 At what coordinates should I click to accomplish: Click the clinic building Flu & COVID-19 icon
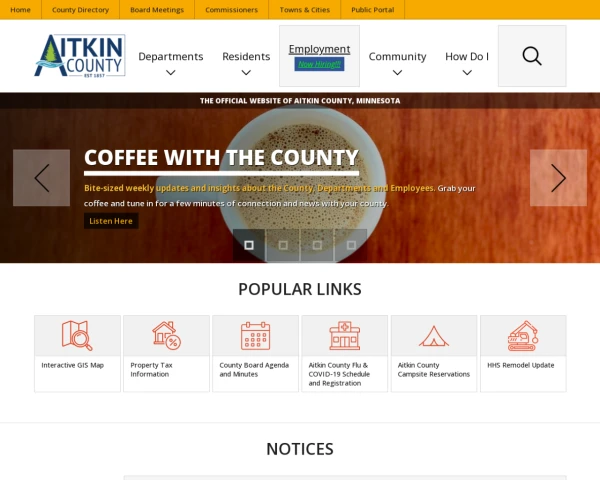345,336
